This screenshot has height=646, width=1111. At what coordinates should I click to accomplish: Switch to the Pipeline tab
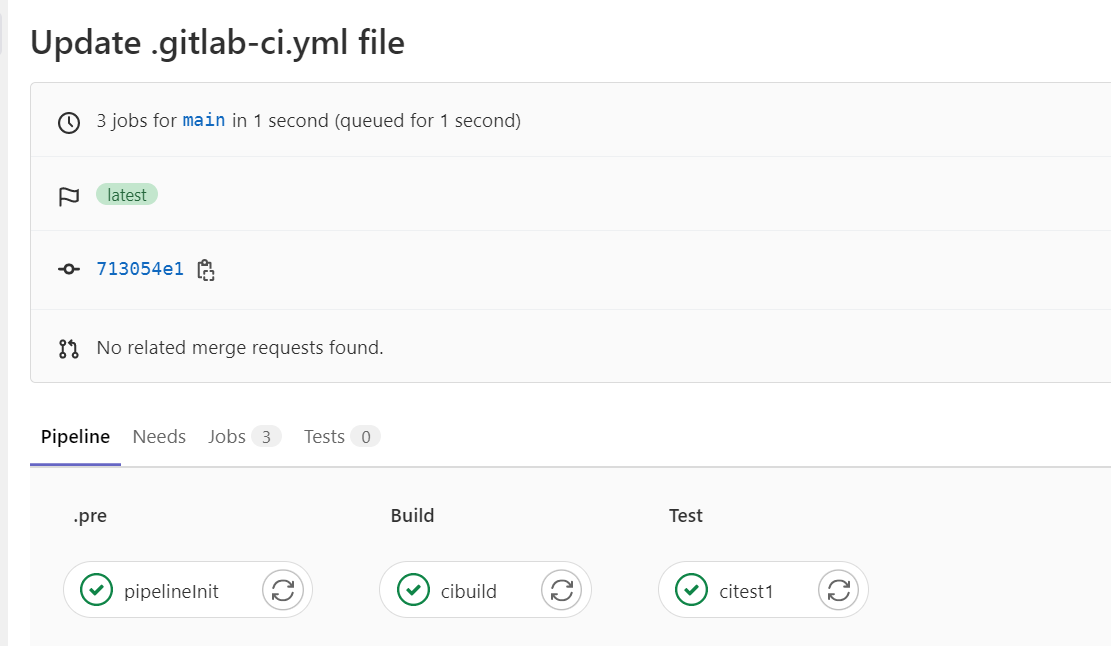click(75, 437)
